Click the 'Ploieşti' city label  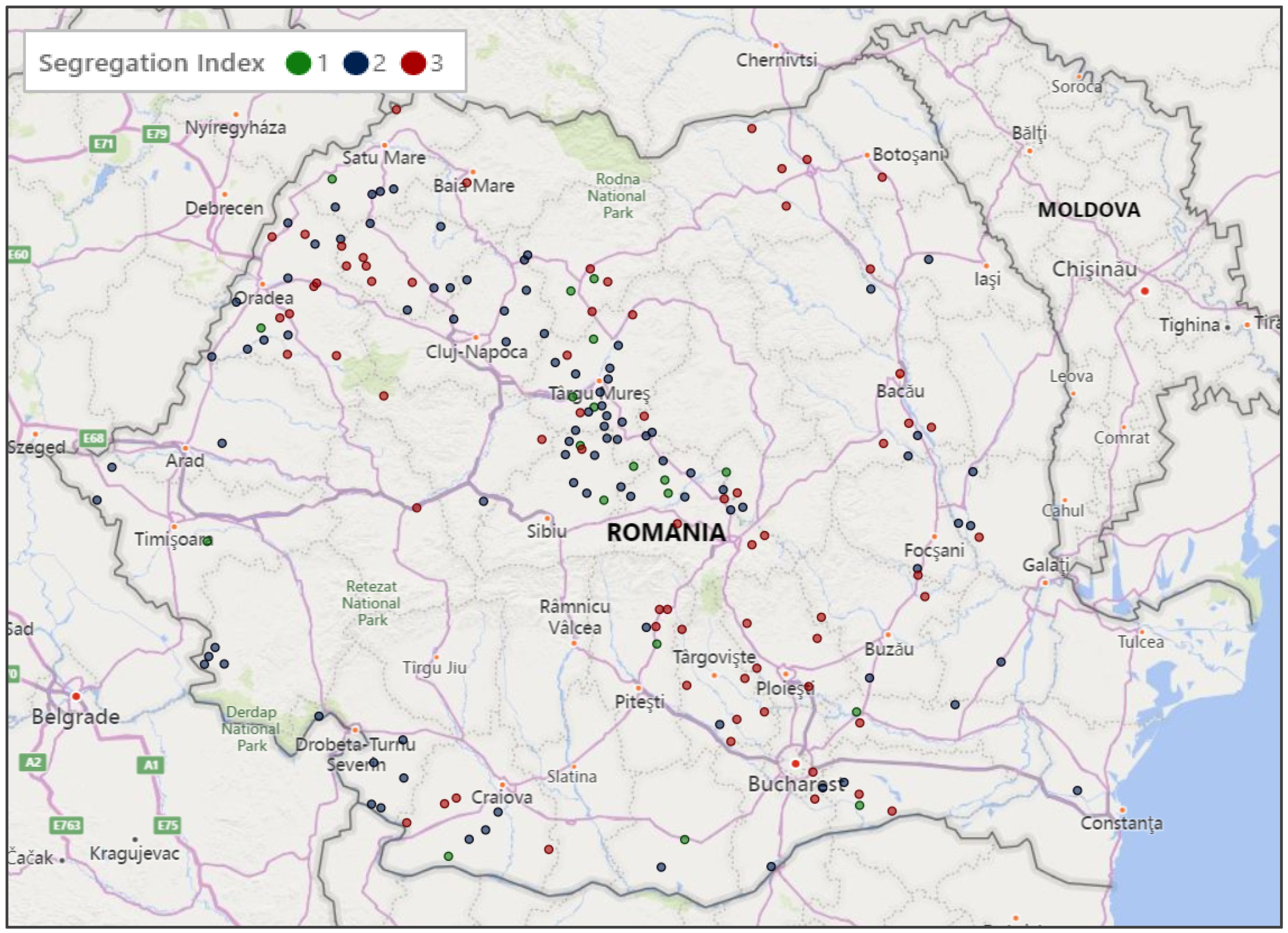(785, 688)
